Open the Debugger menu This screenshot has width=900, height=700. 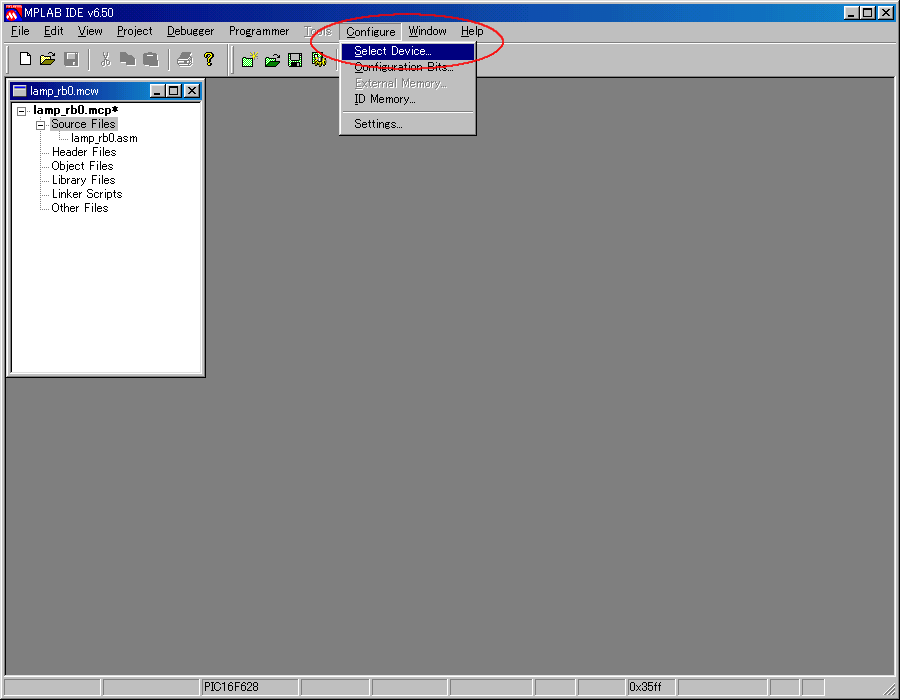[x=190, y=31]
